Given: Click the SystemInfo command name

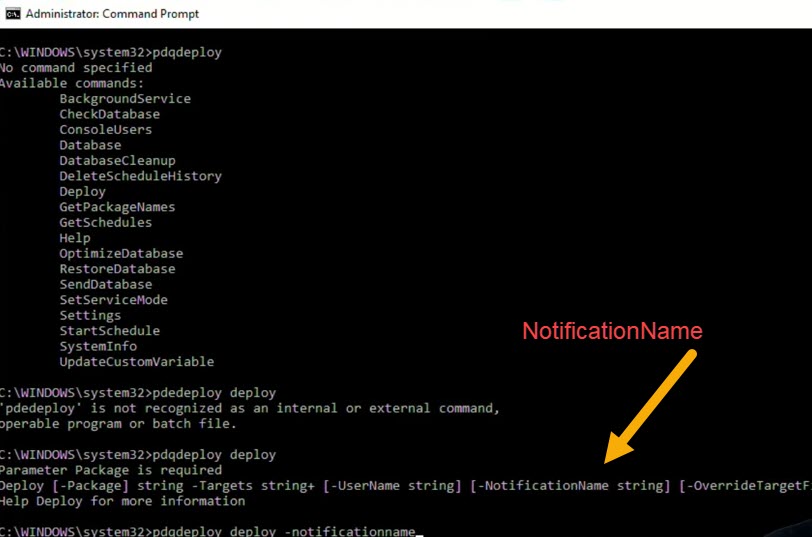Looking at the screenshot, I should (98, 346).
